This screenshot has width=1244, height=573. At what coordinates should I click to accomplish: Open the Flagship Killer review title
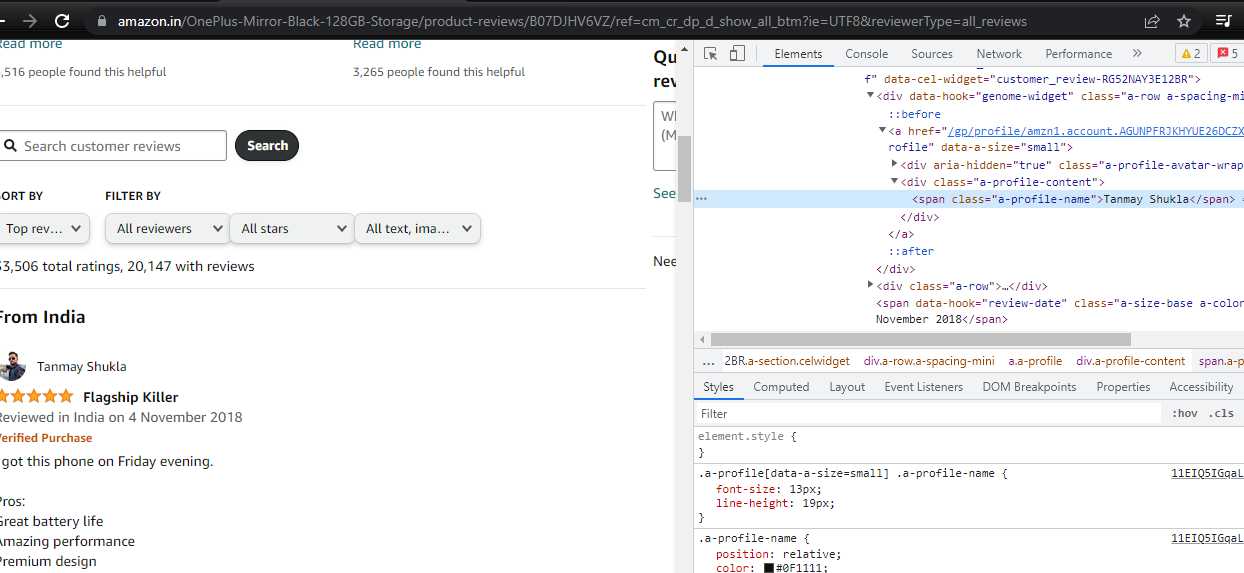(131, 397)
